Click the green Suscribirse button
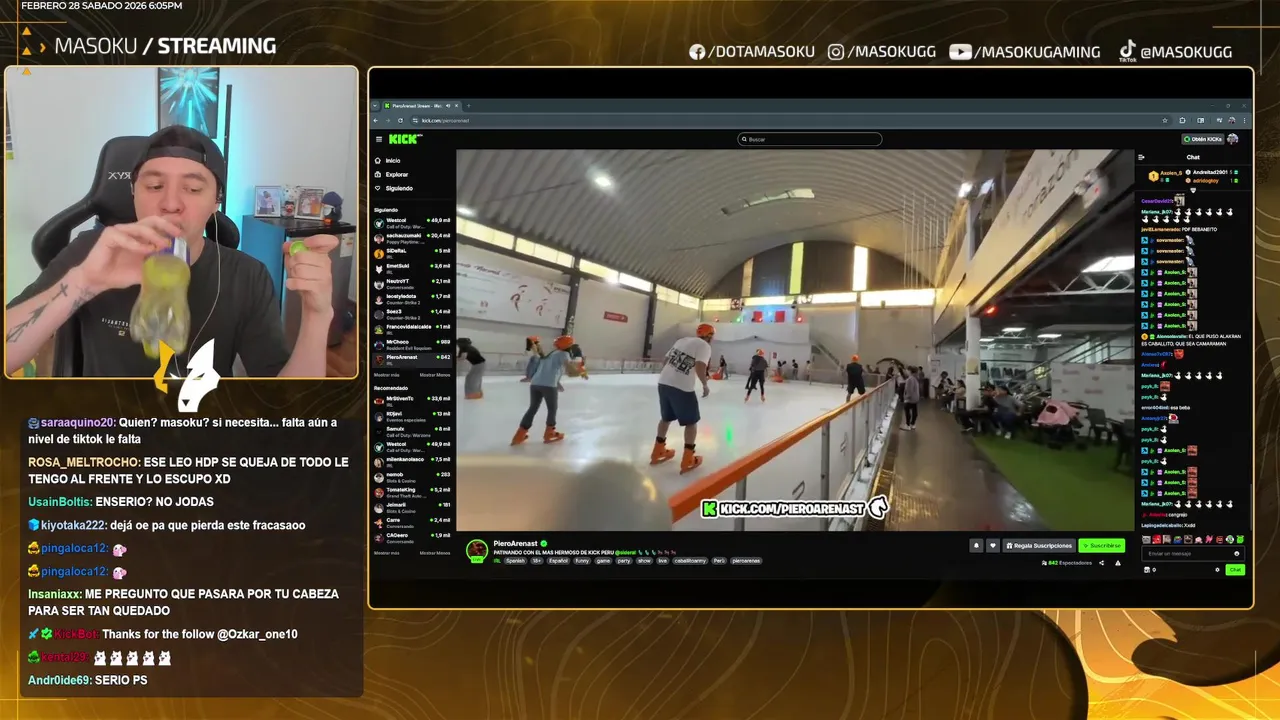The width and height of the screenshot is (1280, 720). click(x=1102, y=546)
